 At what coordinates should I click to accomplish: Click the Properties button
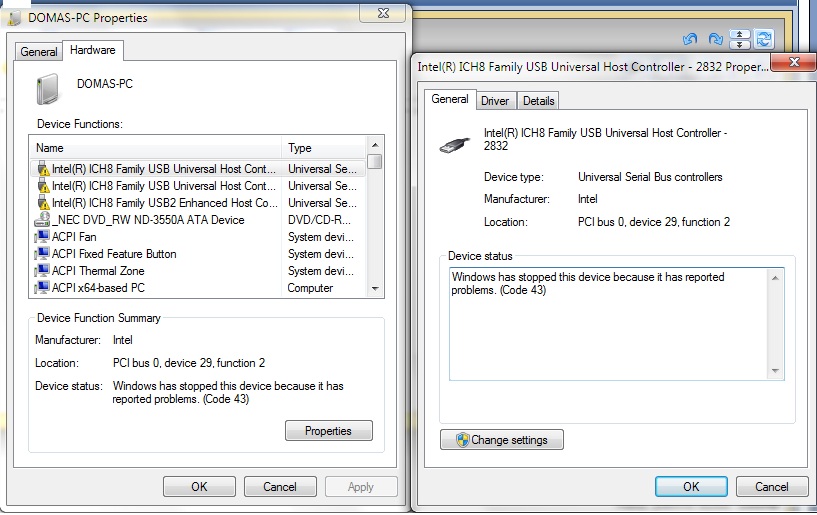[x=329, y=431]
